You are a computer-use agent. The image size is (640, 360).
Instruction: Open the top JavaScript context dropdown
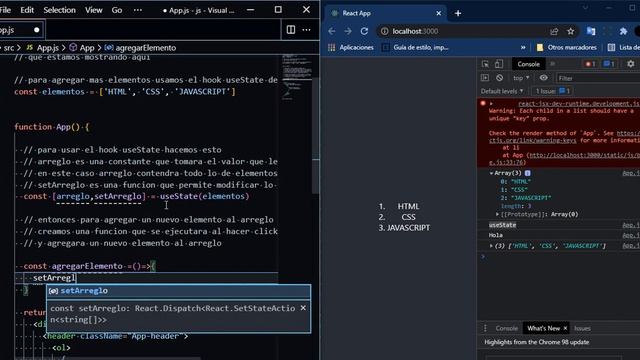[x=521, y=78]
